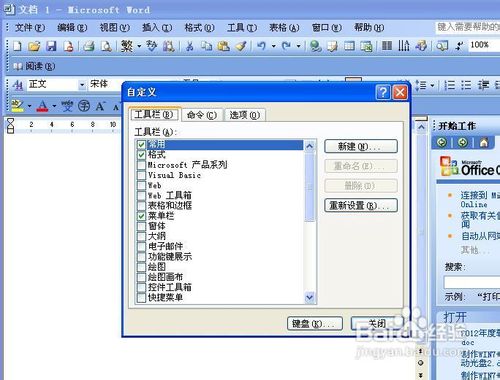Click the Insert Excel Worksheet icon
This screenshot has height=380, width=500.
[x=366, y=46]
